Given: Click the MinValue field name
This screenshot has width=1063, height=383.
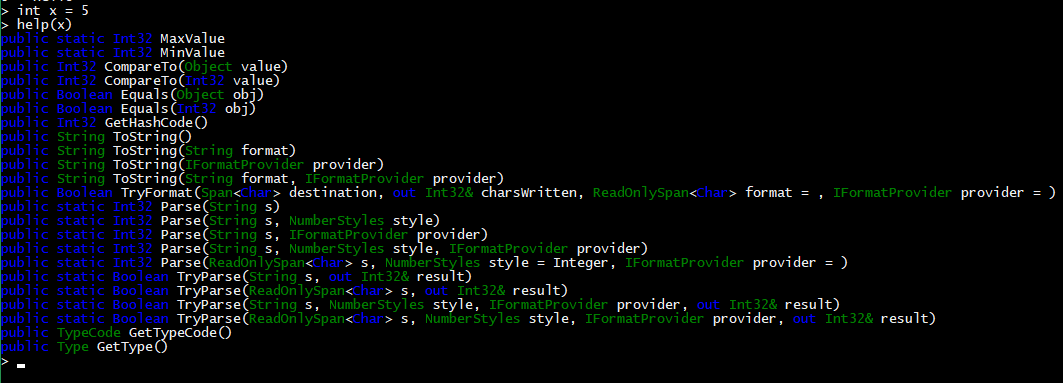Looking at the screenshot, I should tap(192, 53).
